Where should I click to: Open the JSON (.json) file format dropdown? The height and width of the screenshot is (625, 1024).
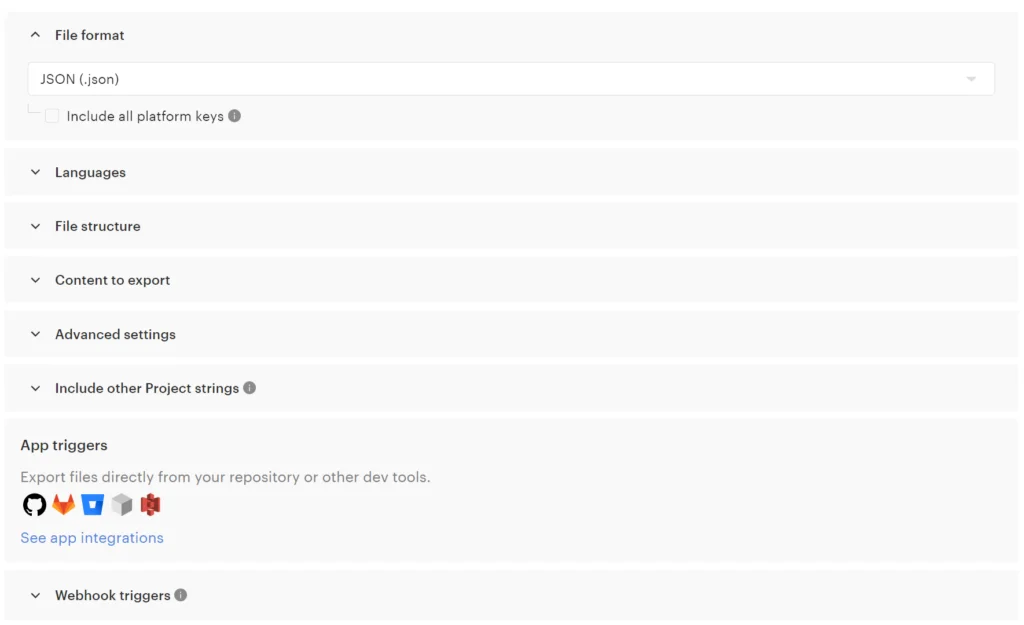click(x=511, y=79)
